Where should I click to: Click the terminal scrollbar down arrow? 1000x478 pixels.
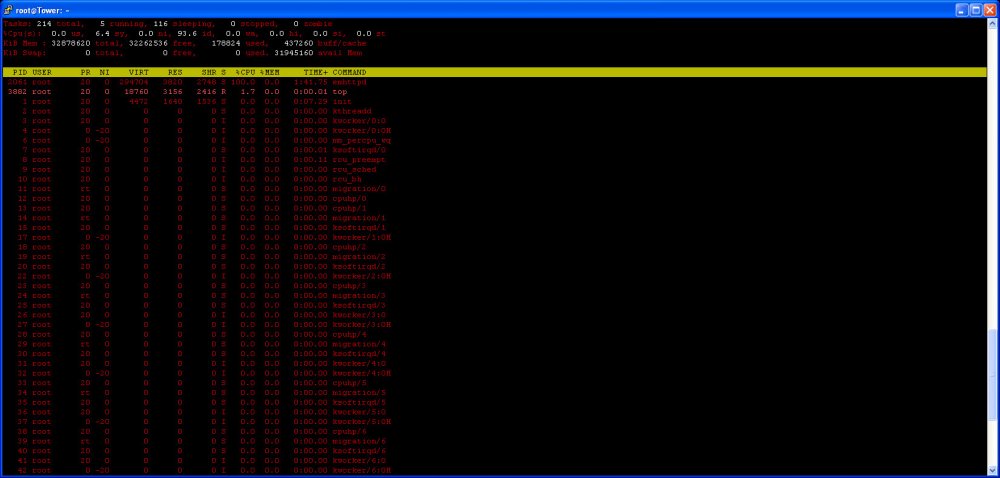(992, 470)
